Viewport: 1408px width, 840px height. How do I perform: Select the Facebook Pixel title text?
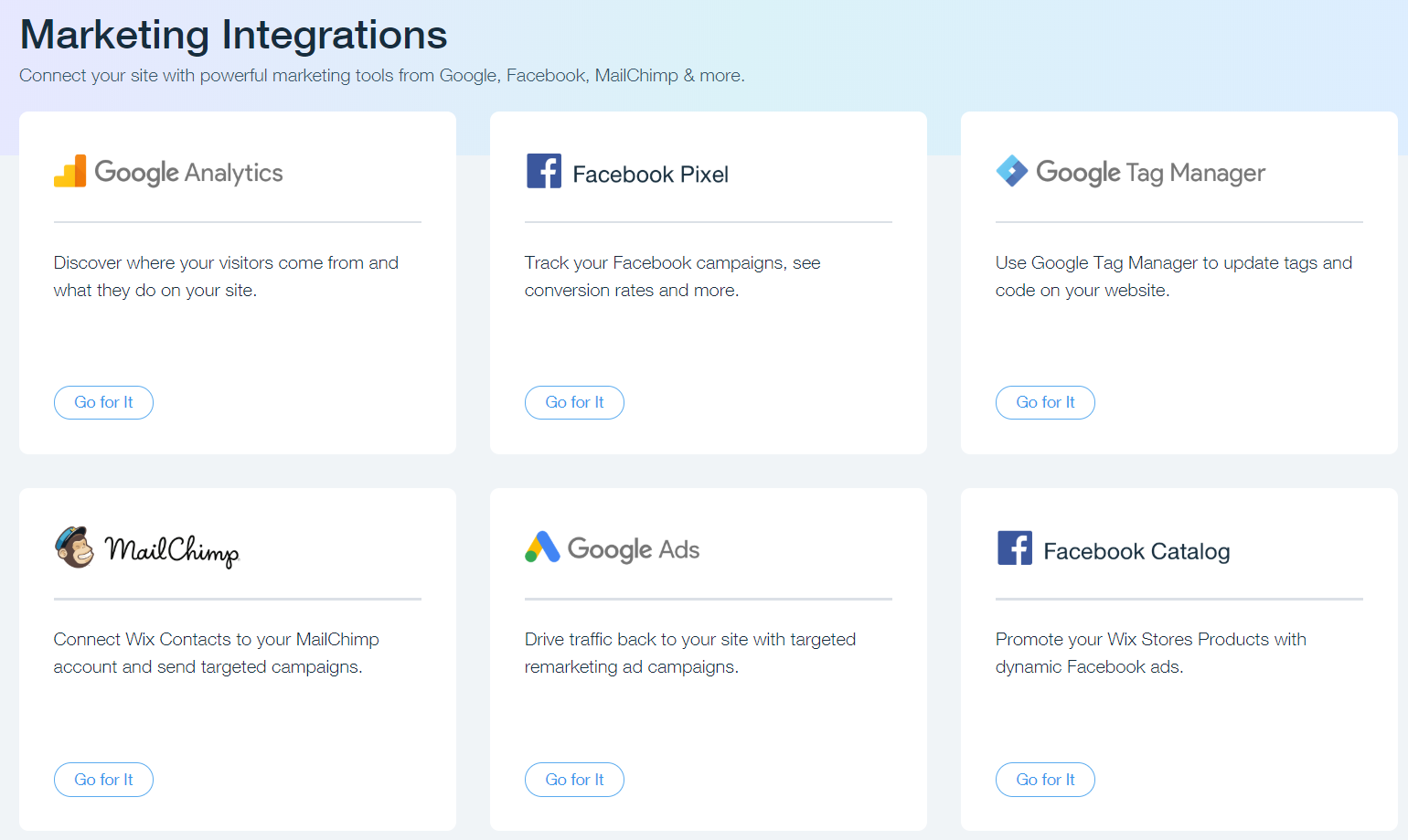[x=650, y=175]
